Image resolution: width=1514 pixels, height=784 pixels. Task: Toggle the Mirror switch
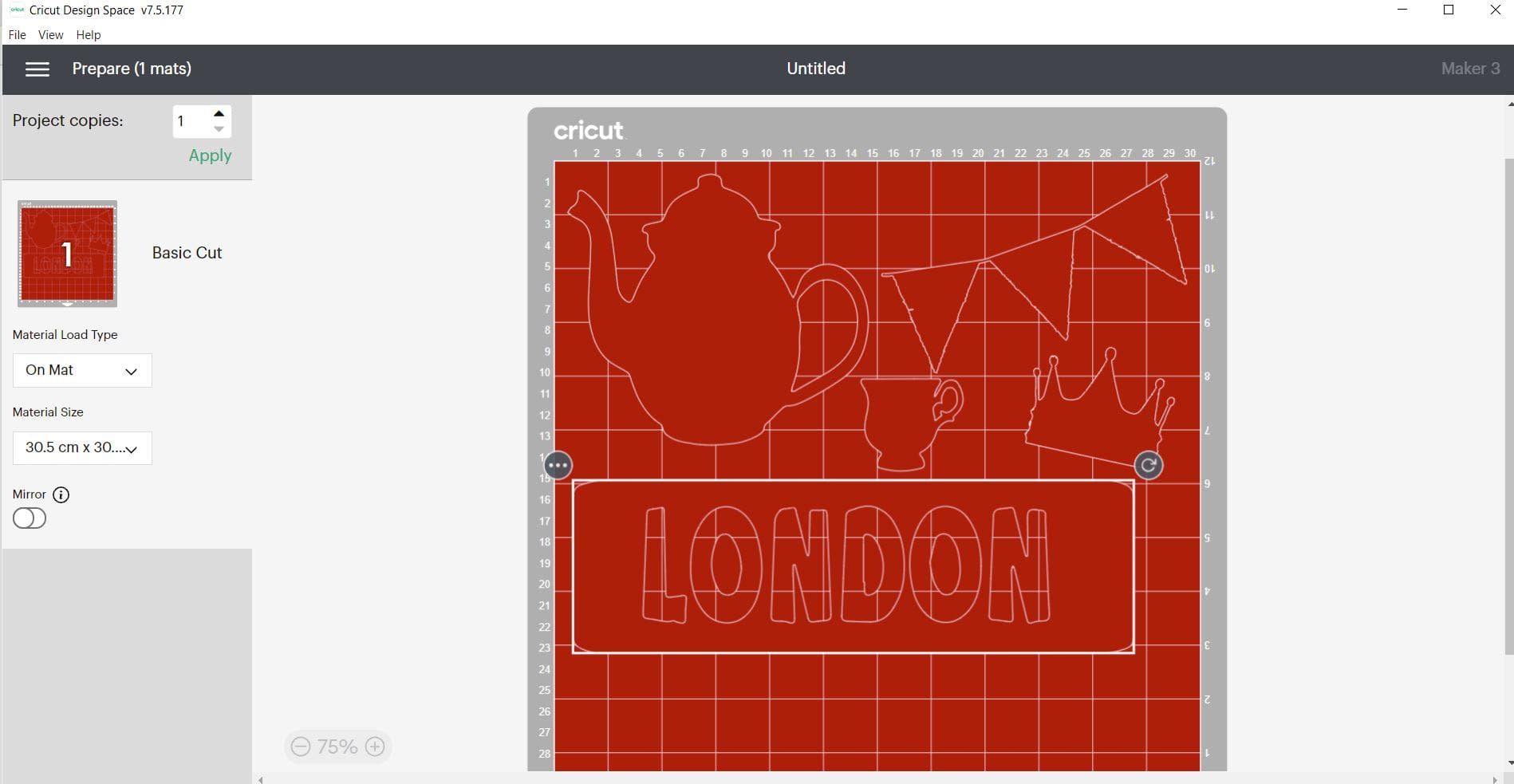[x=30, y=518]
